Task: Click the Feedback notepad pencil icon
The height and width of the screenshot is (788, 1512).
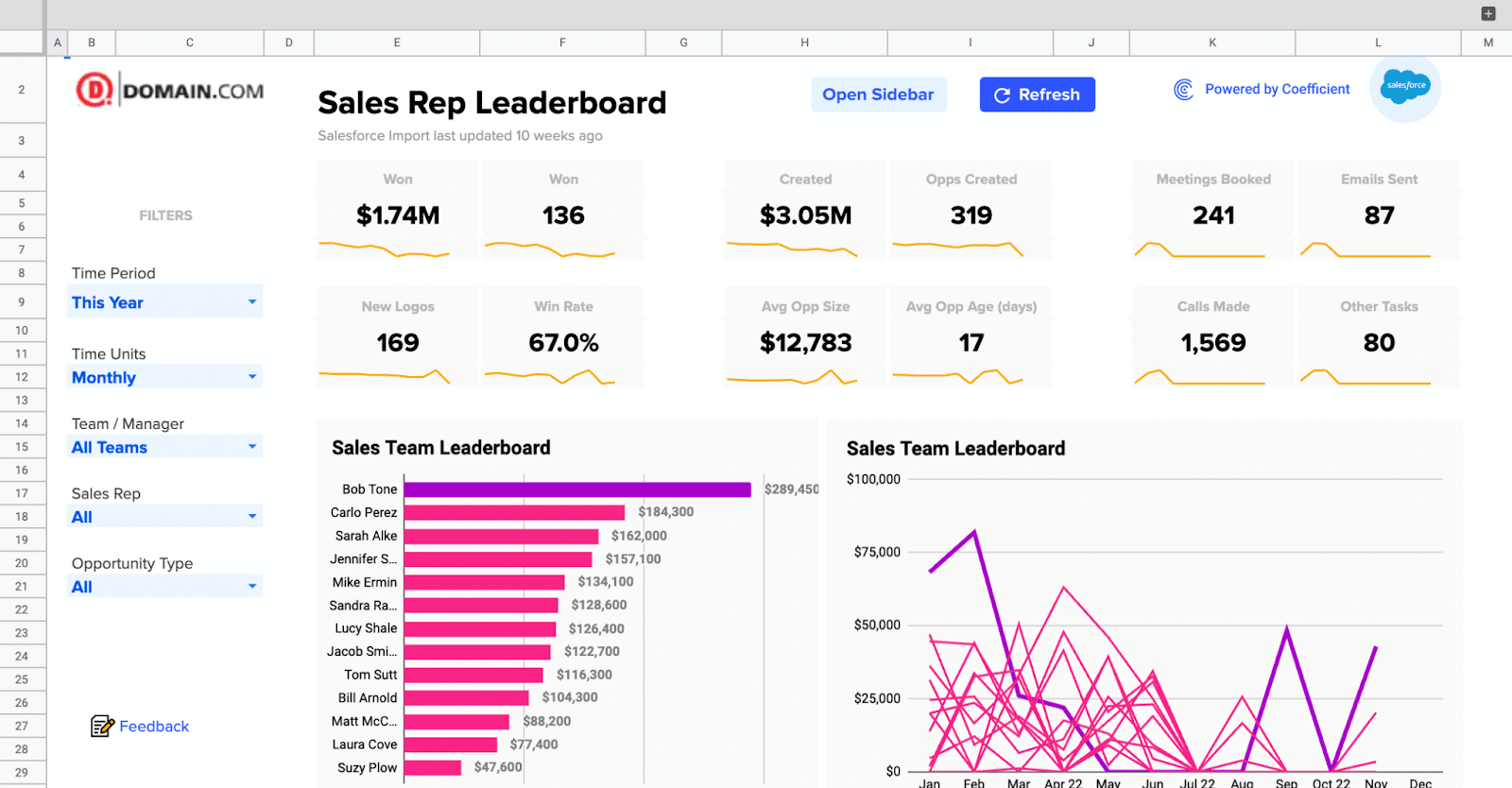Action: (x=102, y=726)
